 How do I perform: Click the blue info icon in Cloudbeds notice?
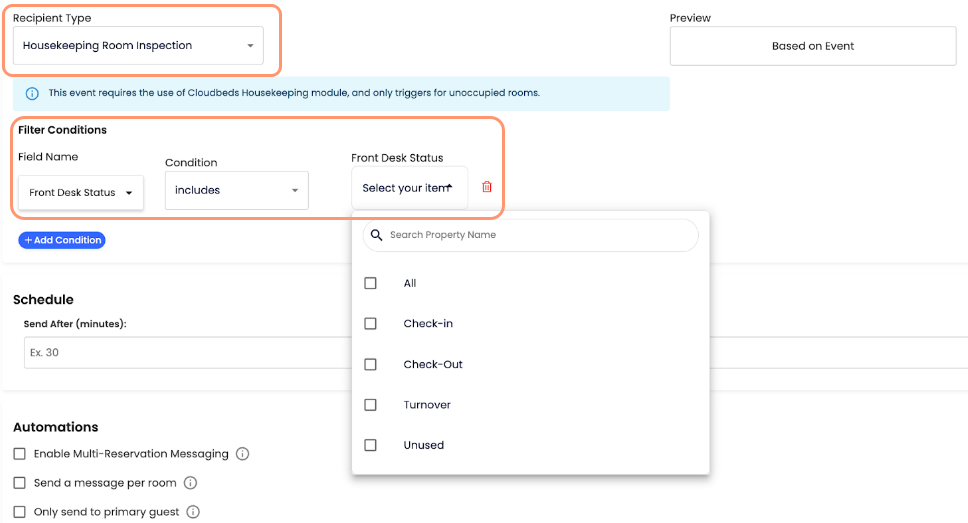coord(32,93)
